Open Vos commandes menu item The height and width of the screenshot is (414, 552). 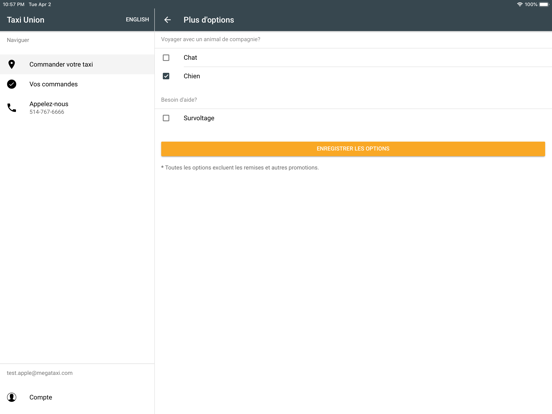pos(77,84)
